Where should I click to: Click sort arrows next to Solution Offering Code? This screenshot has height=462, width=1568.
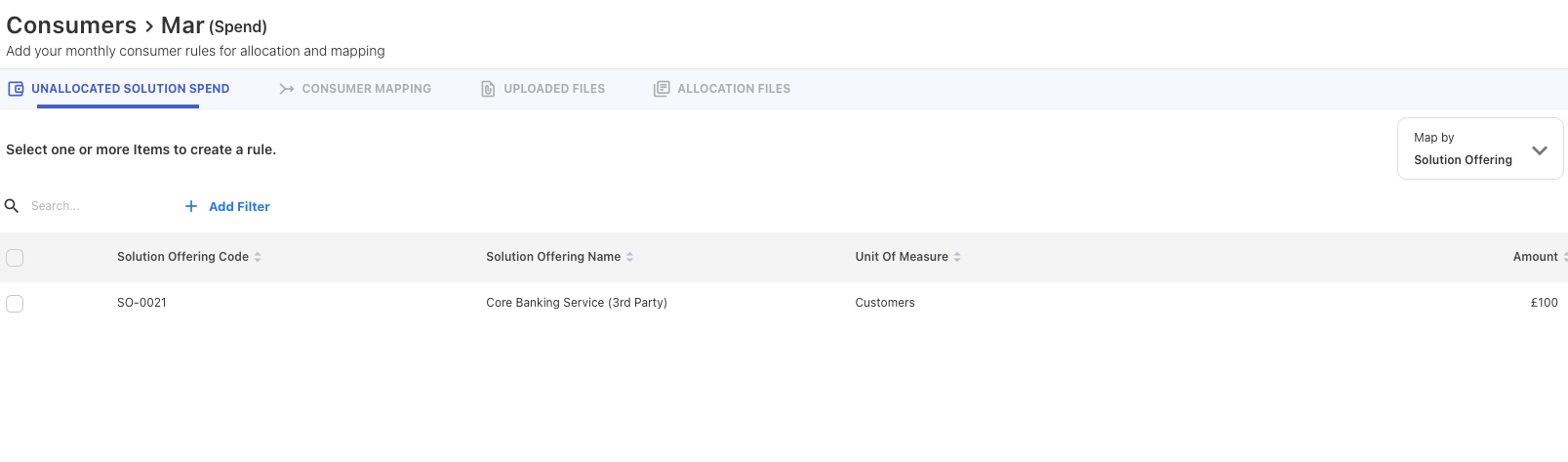point(258,257)
